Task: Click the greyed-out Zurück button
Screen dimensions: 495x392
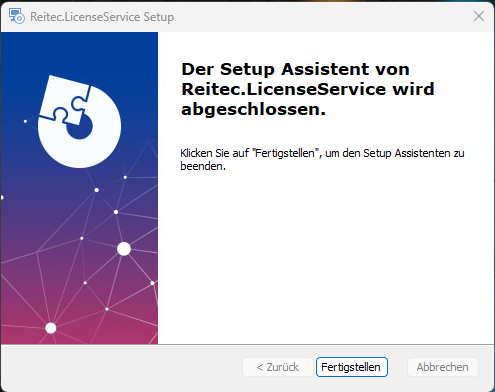Action: pos(278,367)
